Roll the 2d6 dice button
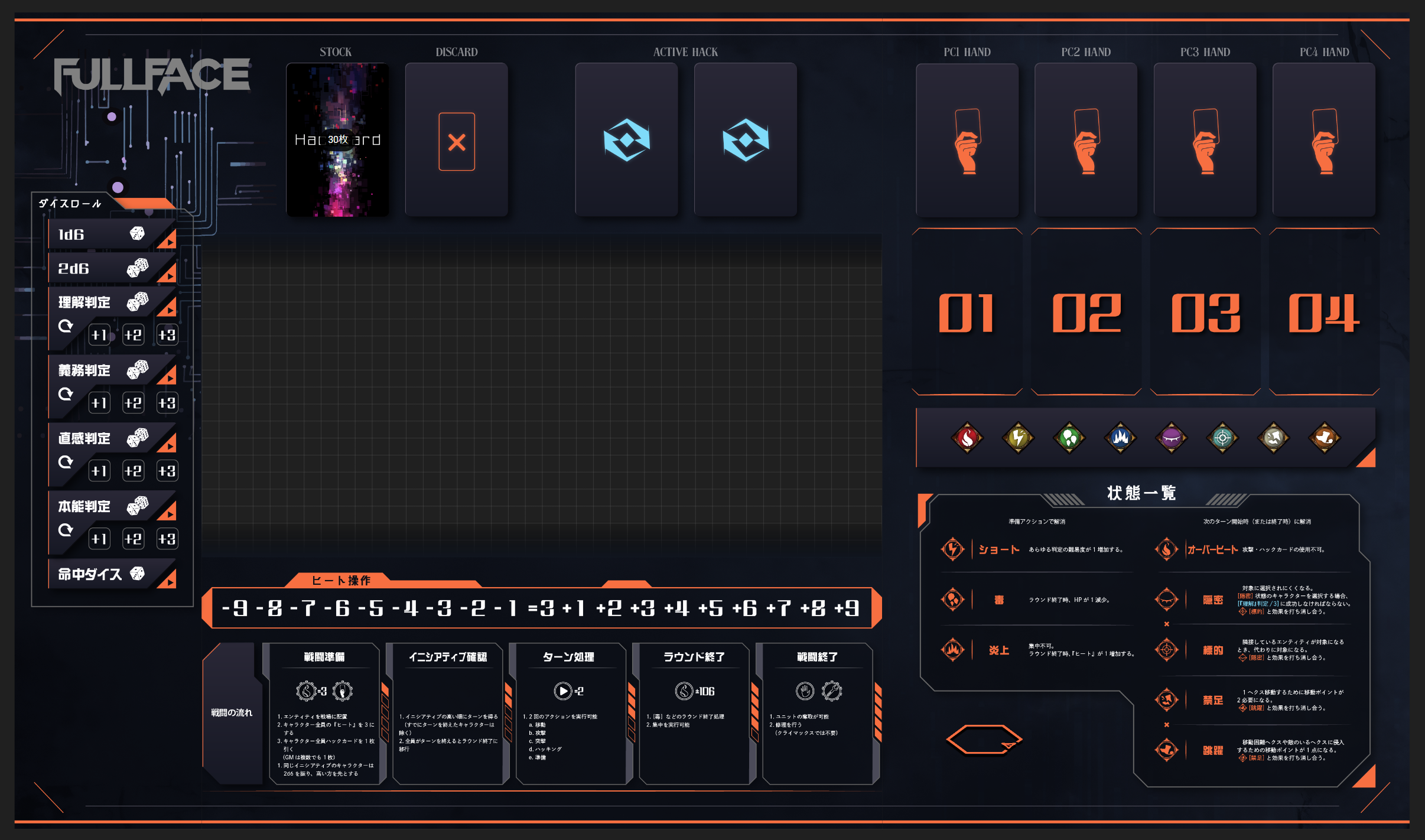This screenshot has width=1425, height=840. point(103,269)
